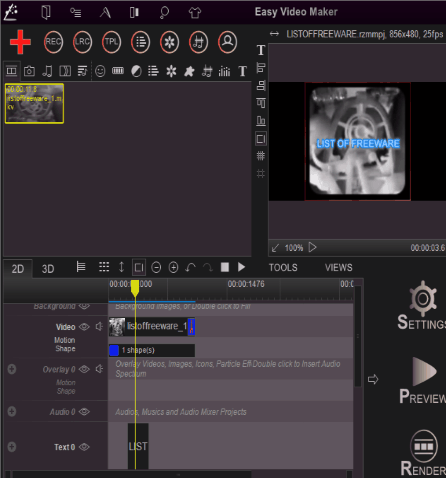Click the preview resize arrow next to 100%

275,248
